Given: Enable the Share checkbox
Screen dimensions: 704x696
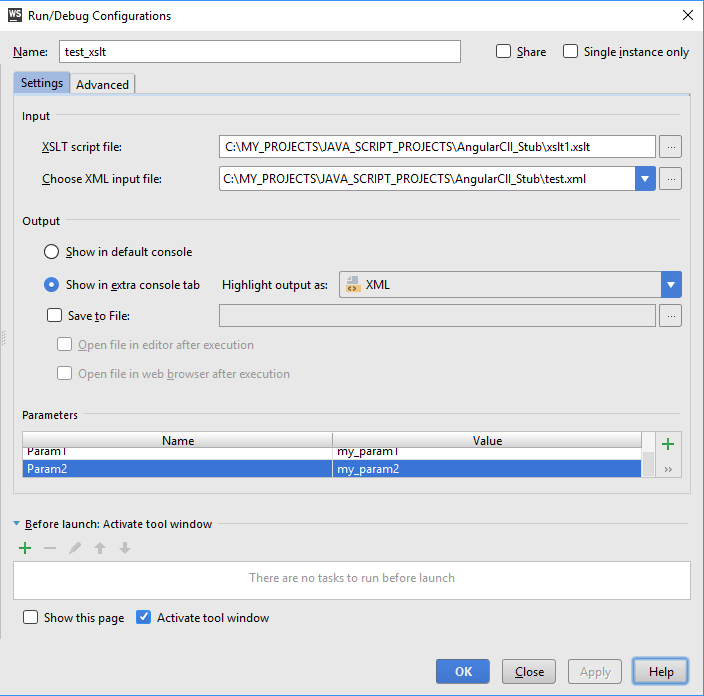Looking at the screenshot, I should click(x=504, y=51).
